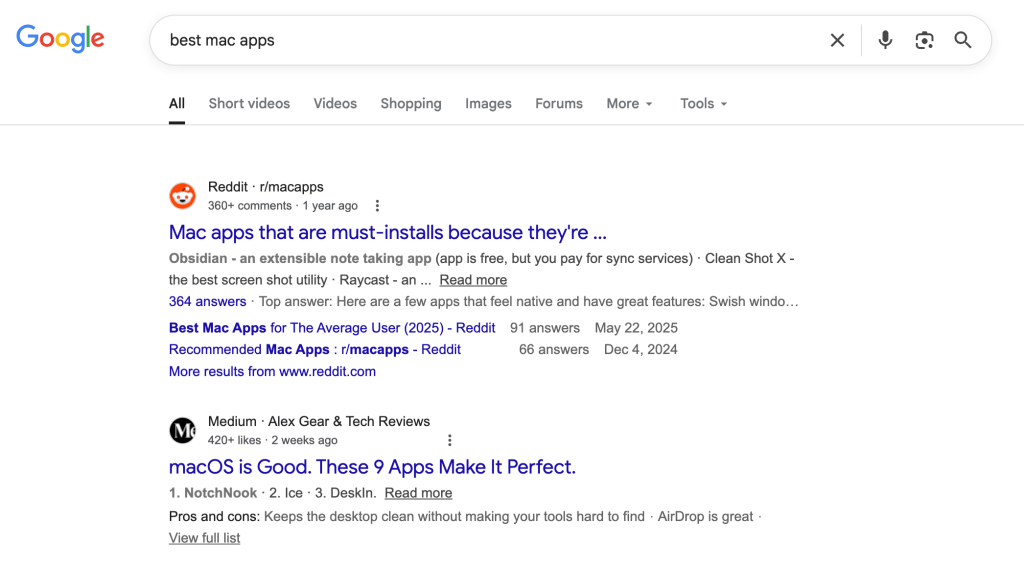Click the '66 answers' text
Image resolution: width=1024 pixels, height=571 pixels.
pos(554,350)
